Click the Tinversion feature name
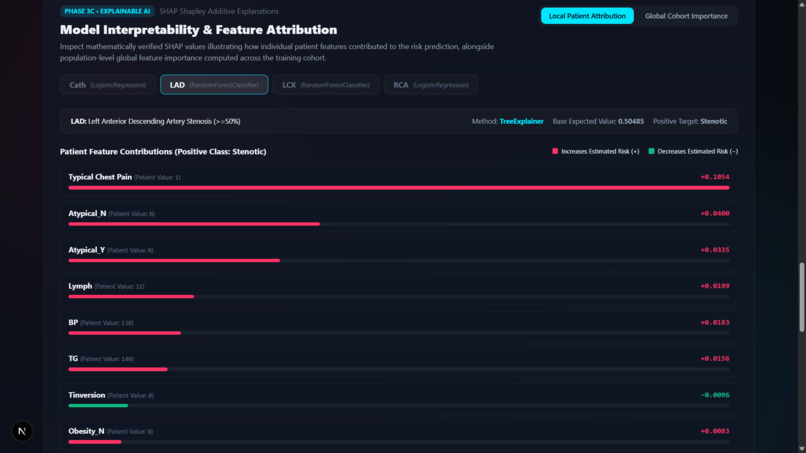 (x=86, y=395)
